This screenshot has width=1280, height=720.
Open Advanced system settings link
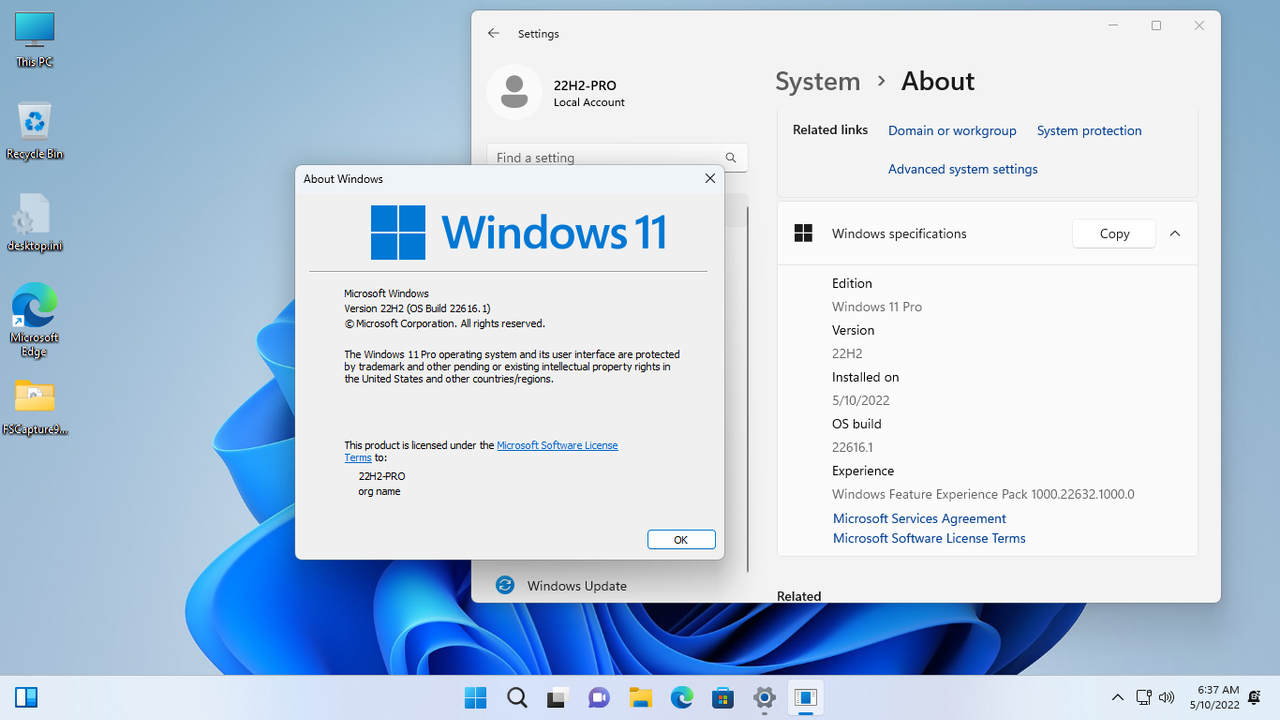(x=963, y=169)
